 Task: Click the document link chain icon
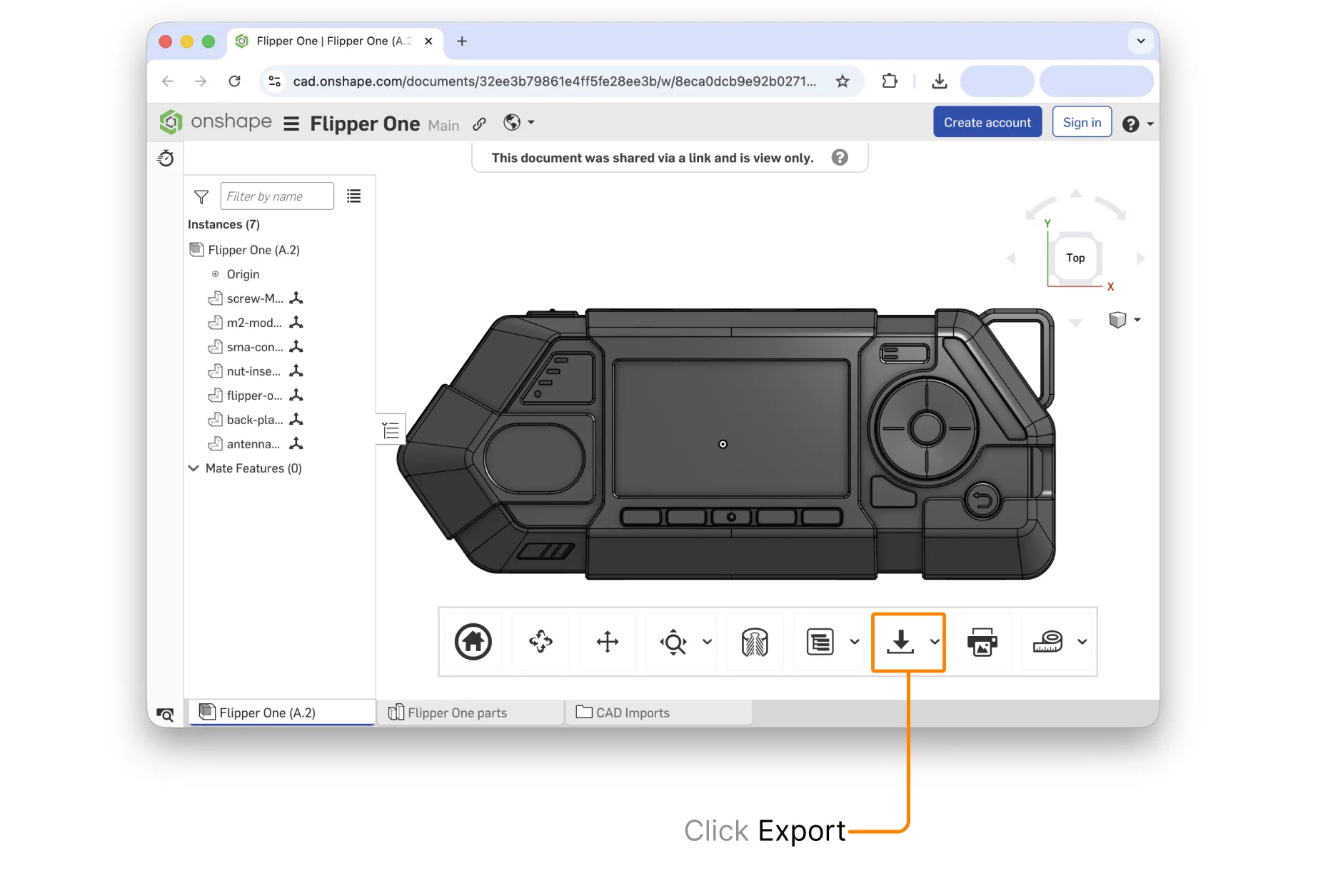479,124
